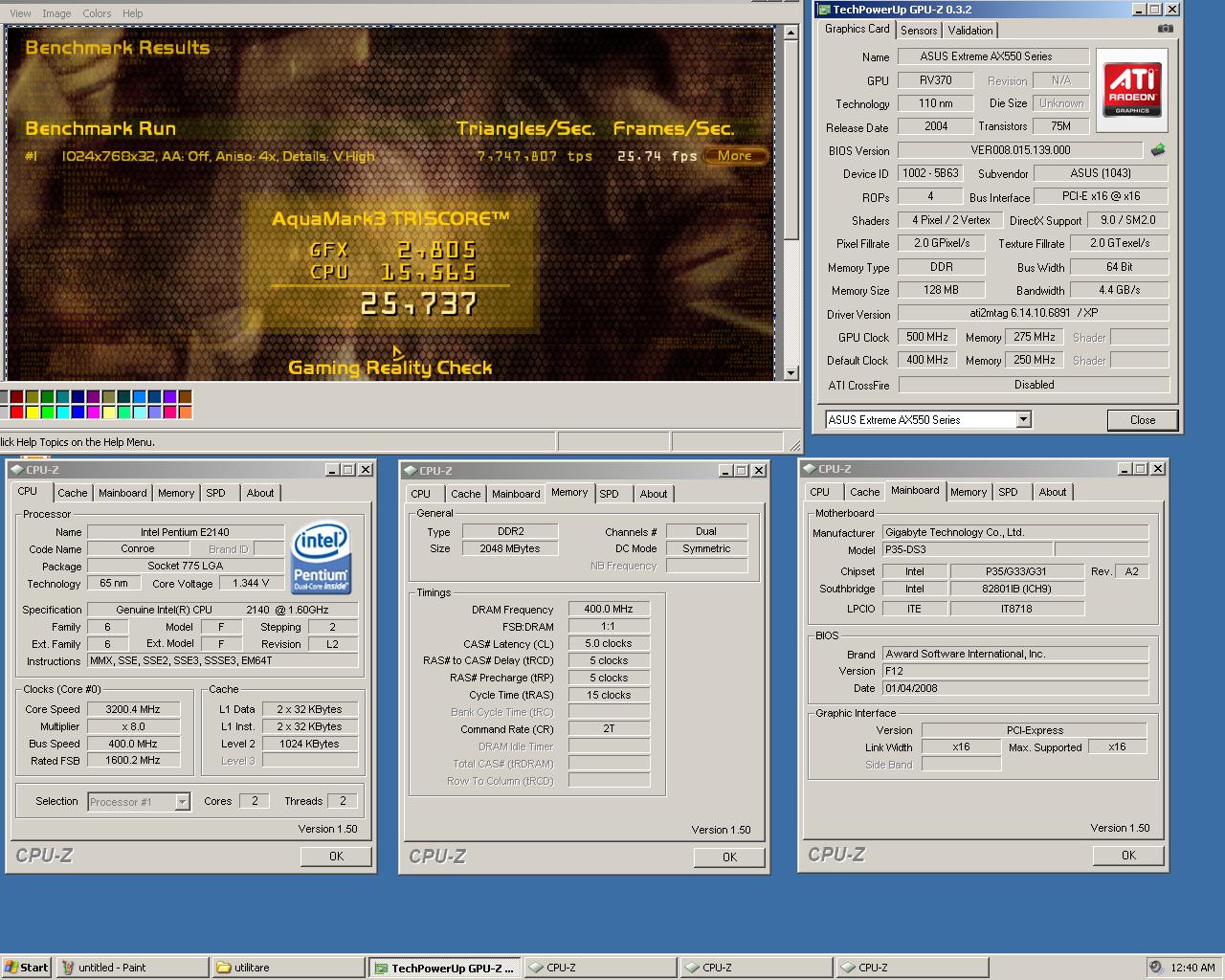Screen dimensions: 1225x980
Task: Click the AquaMark total score 25,737
Action: coord(419,304)
